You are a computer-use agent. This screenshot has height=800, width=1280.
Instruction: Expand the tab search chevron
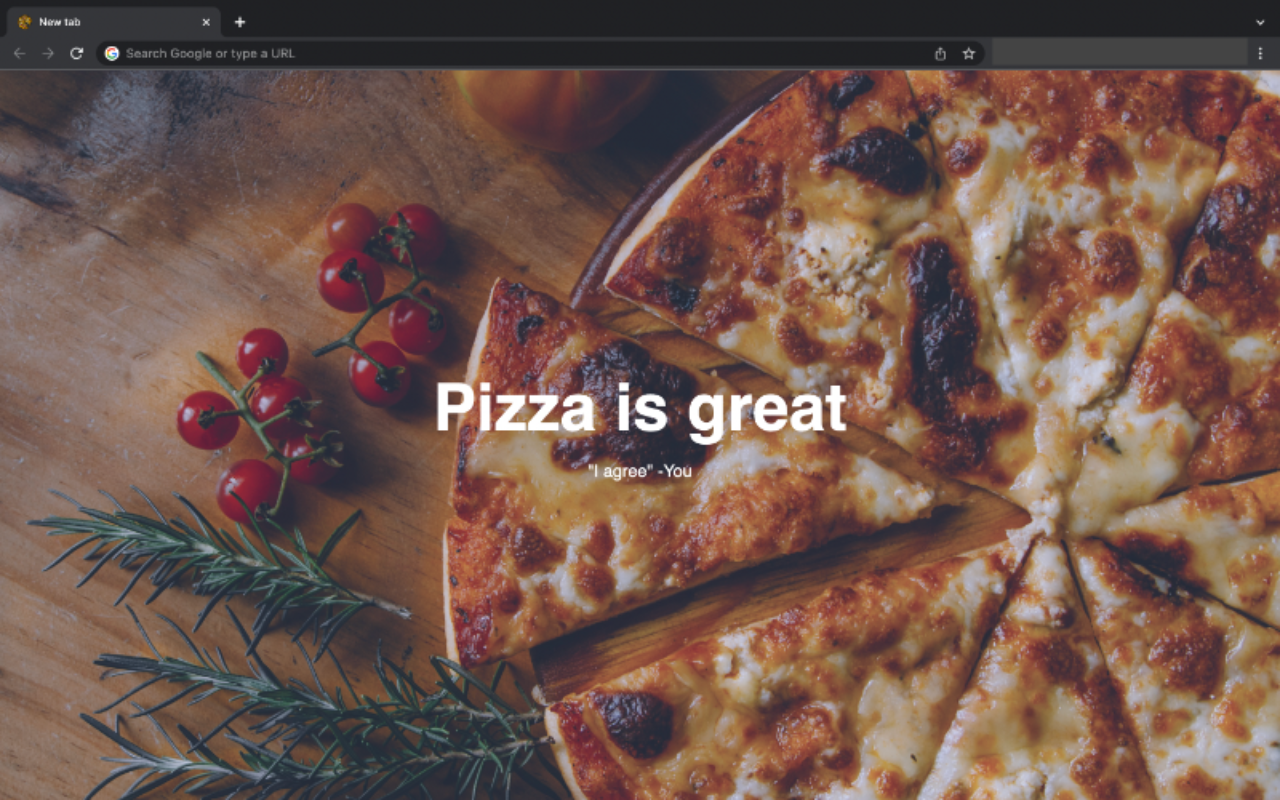pos(1260,22)
